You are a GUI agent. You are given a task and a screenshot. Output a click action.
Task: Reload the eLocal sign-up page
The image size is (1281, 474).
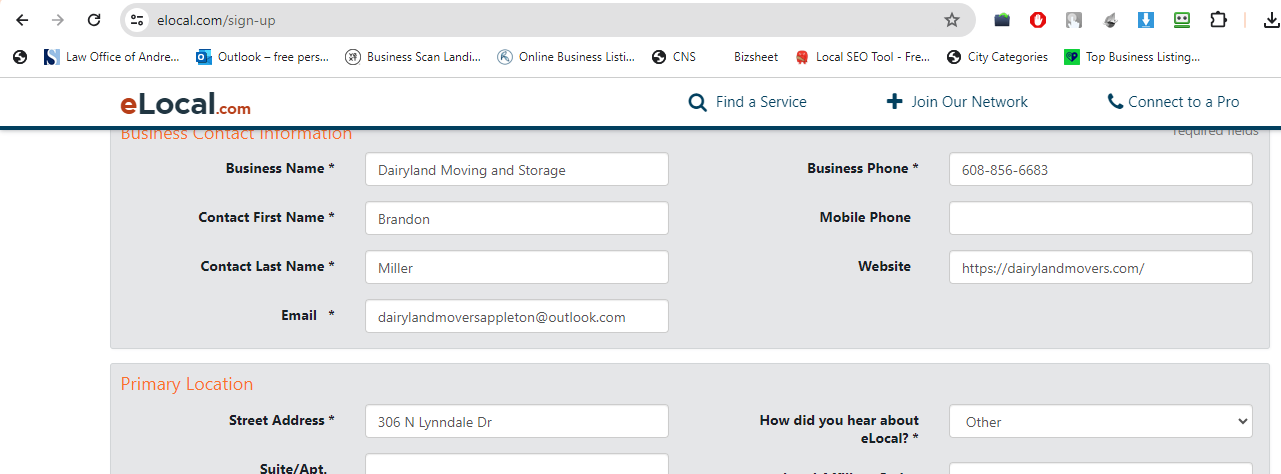pyautogui.click(x=94, y=20)
